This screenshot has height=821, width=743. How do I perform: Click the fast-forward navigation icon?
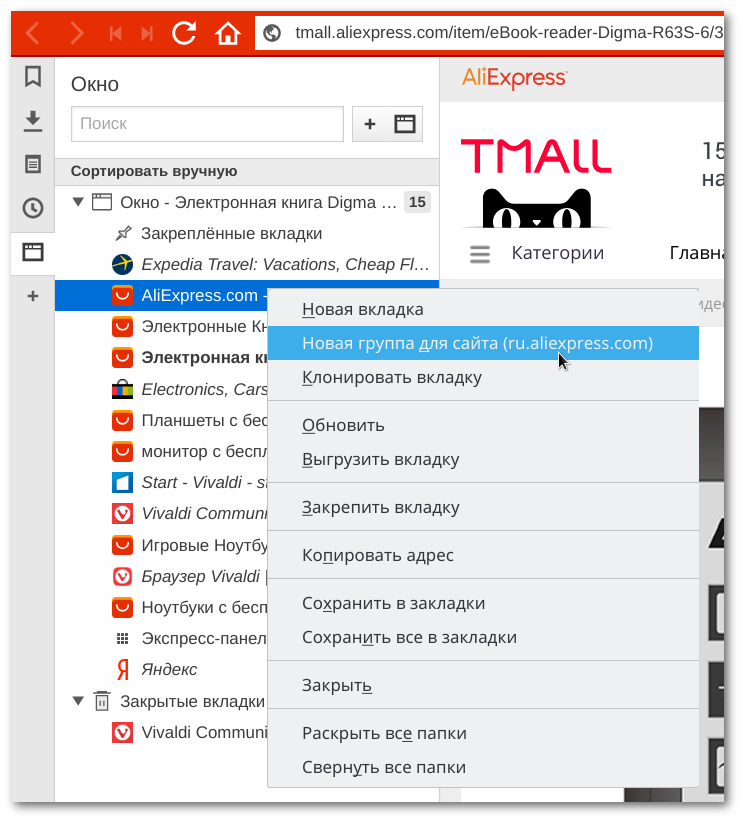click(147, 34)
